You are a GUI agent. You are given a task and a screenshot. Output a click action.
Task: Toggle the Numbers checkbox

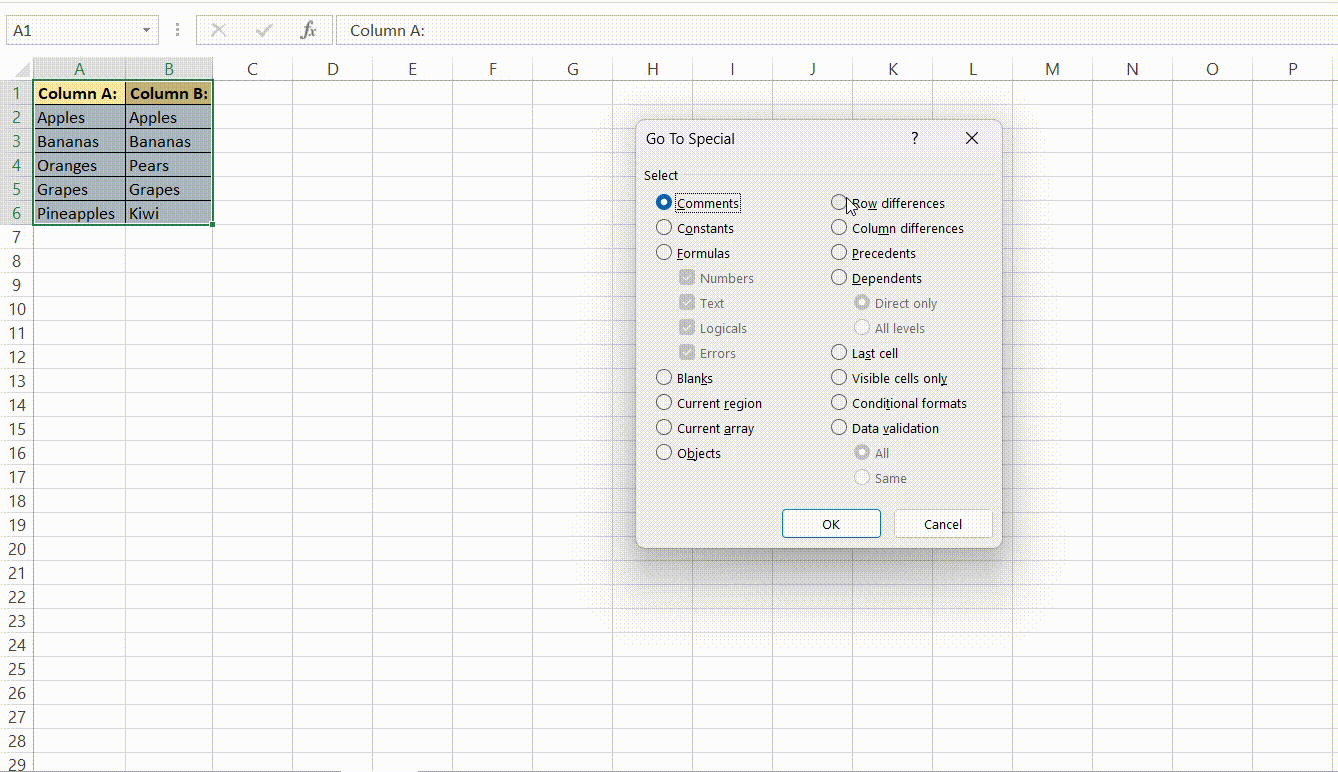pos(686,277)
